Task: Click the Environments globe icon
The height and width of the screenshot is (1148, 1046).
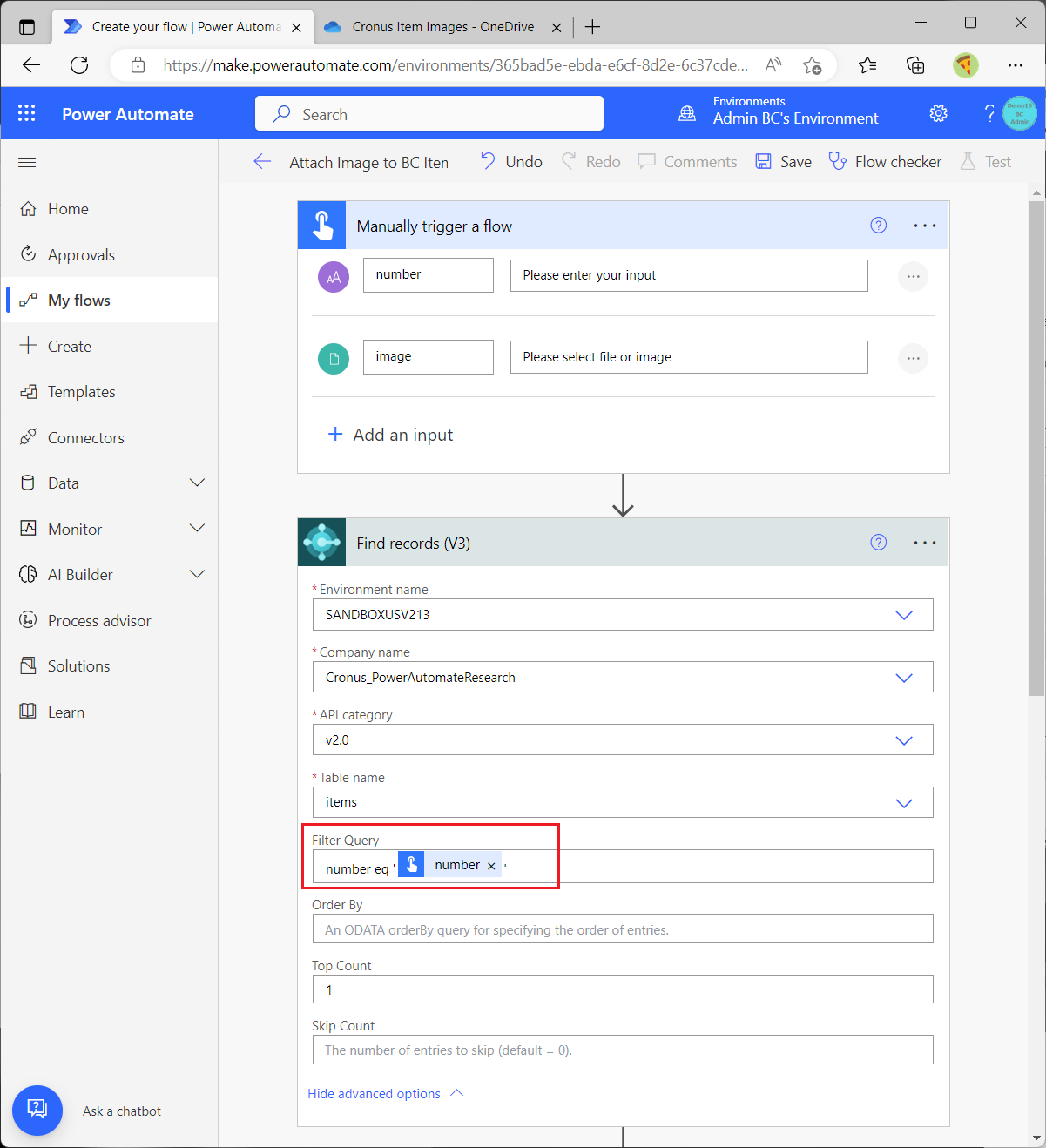Action: [x=687, y=112]
